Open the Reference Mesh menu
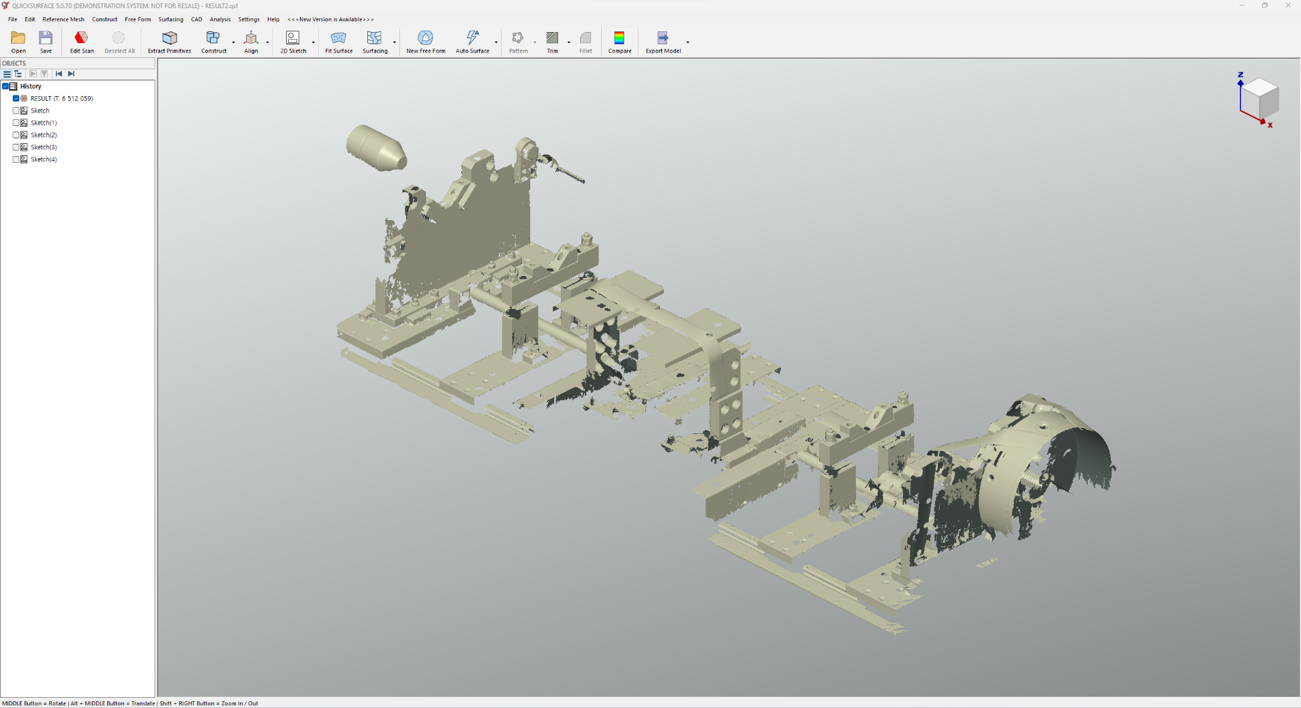The height and width of the screenshot is (708, 1301). pyautogui.click(x=63, y=19)
